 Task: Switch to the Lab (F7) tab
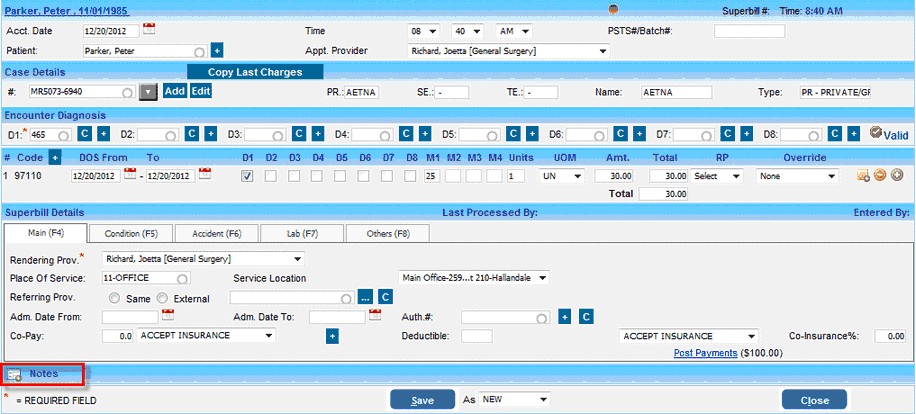pyautogui.click(x=302, y=233)
